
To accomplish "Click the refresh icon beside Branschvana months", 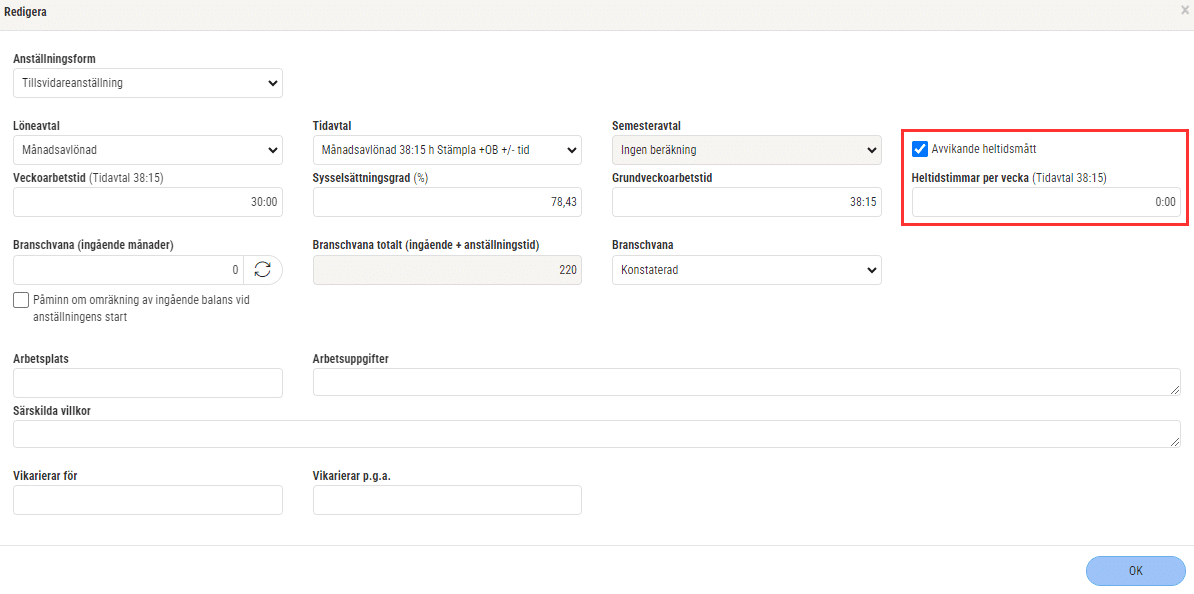I will pos(263,270).
